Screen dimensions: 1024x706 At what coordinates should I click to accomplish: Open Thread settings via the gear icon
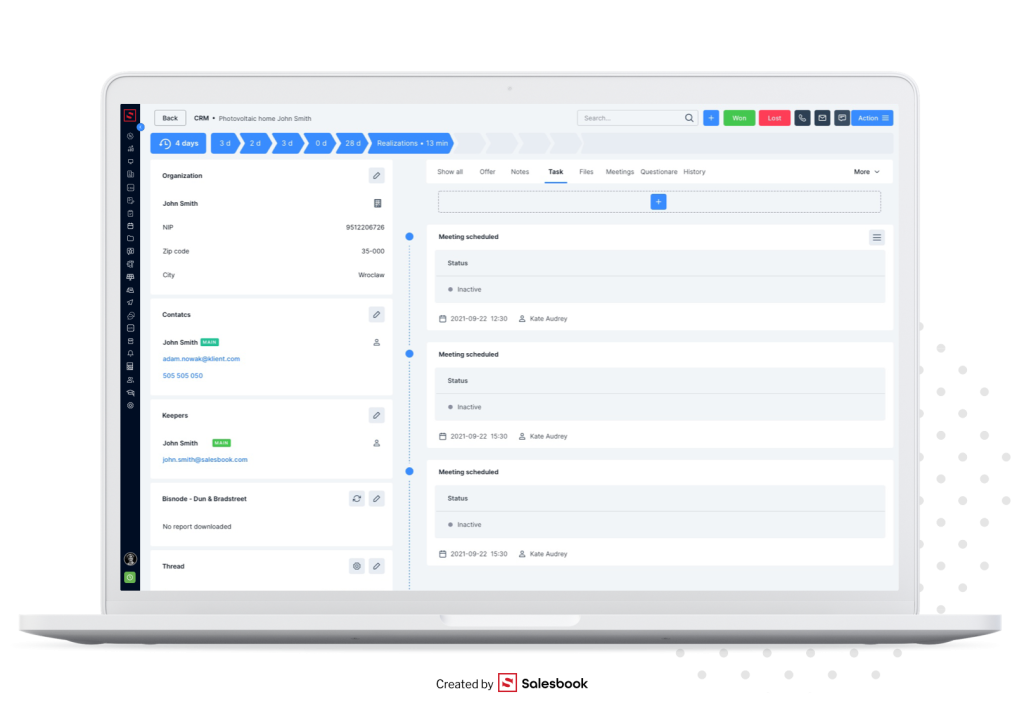tap(356, 566)
